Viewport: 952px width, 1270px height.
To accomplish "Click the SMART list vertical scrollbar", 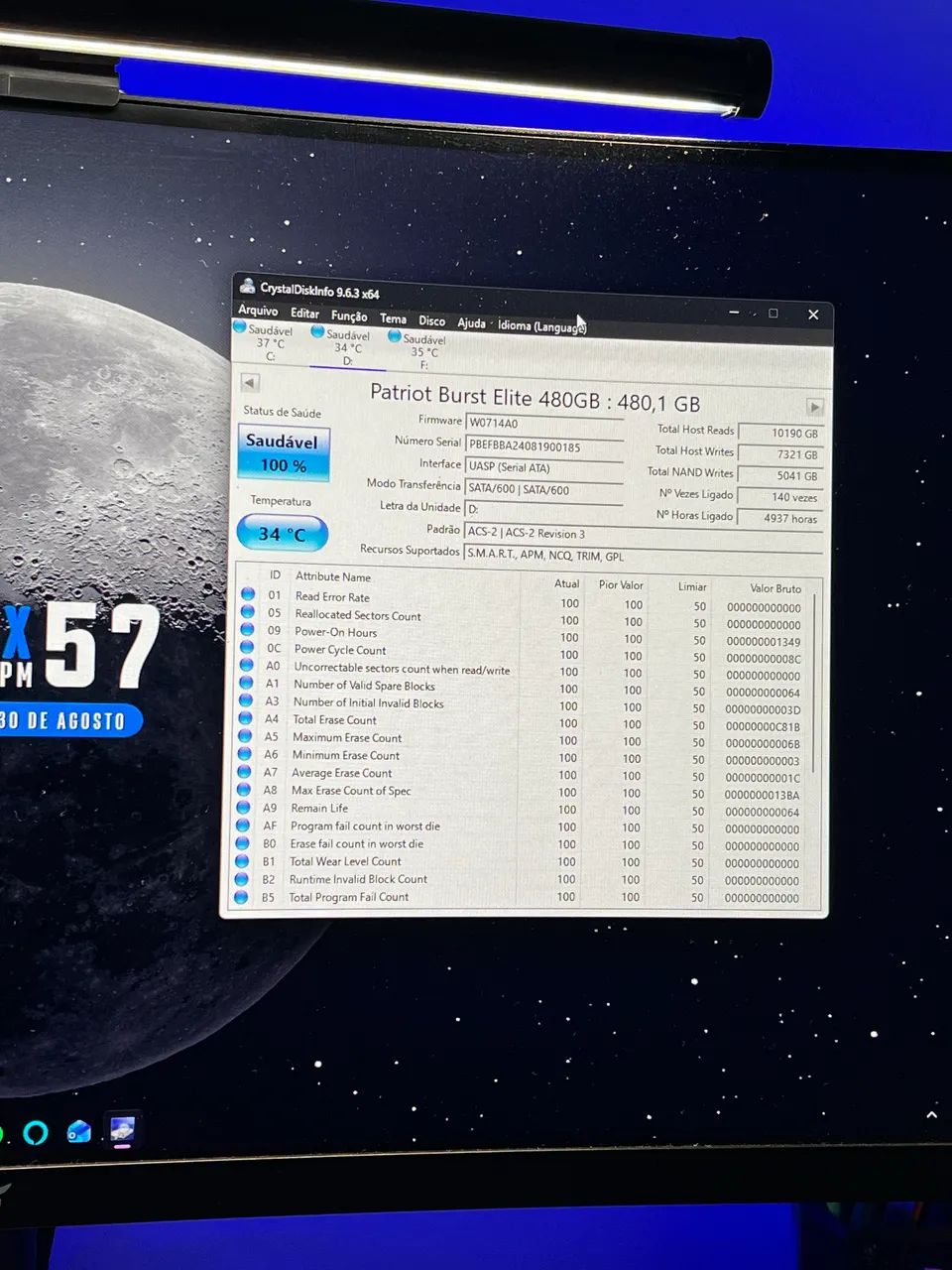I will pos(815,683).
